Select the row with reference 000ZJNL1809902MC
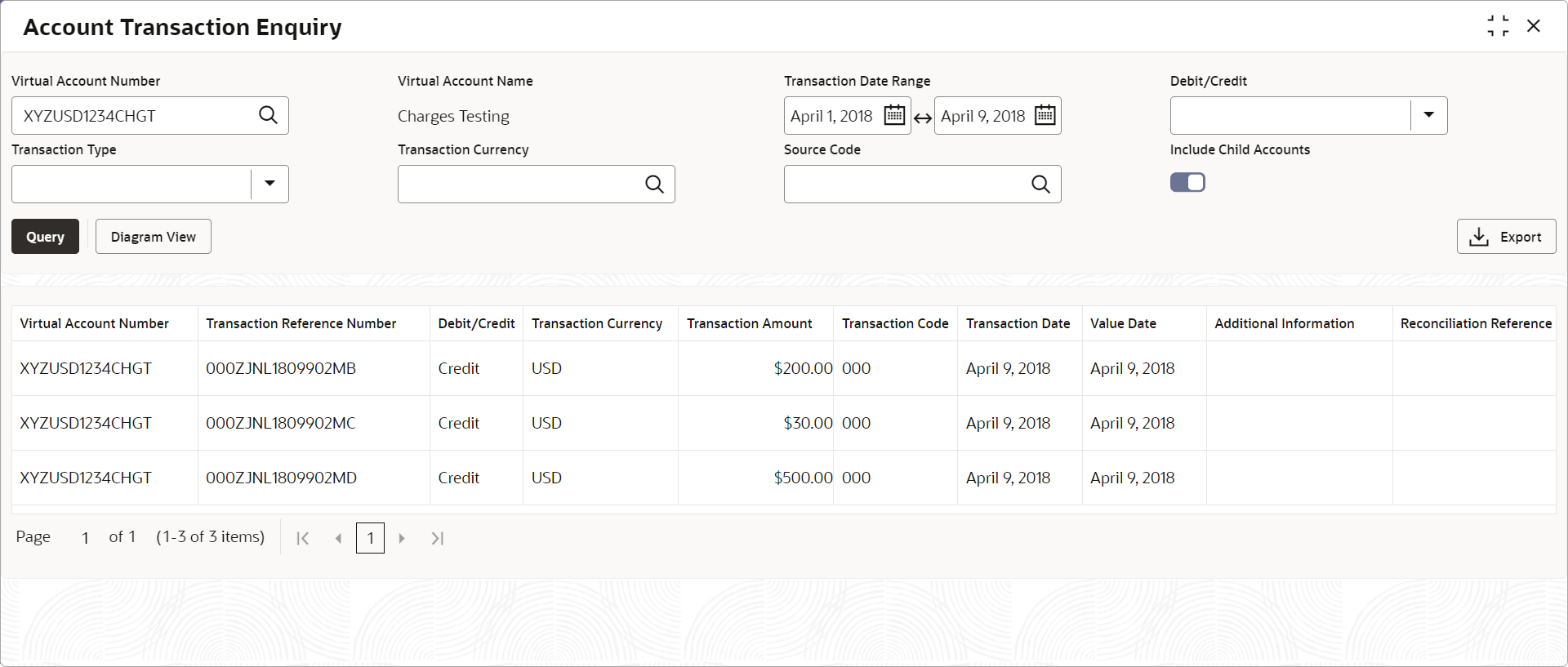This screenshot has width=1568, height=667. coord(281,423)
